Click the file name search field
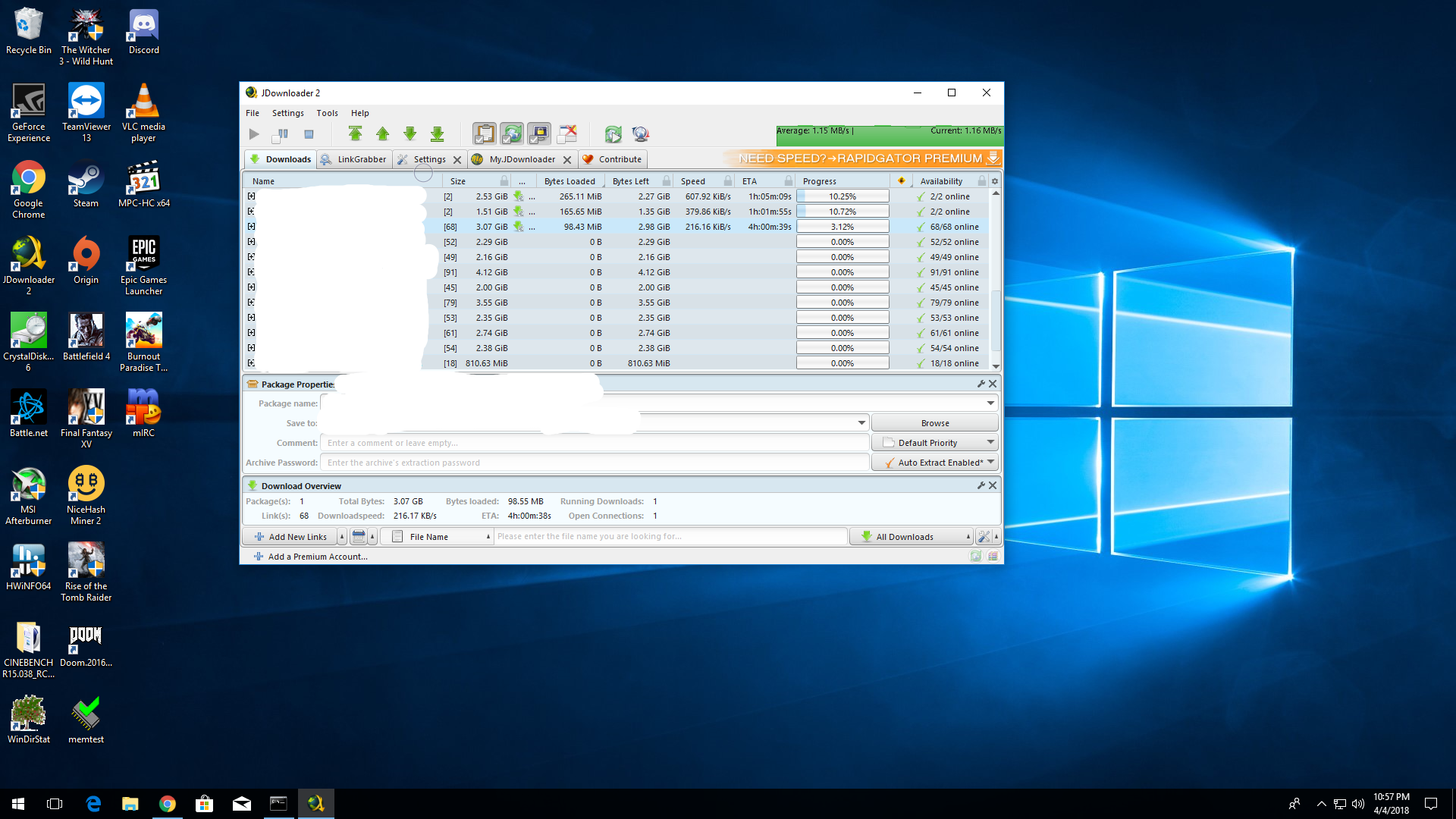Viewport: 1456px width, 819px height. [670, 537]
